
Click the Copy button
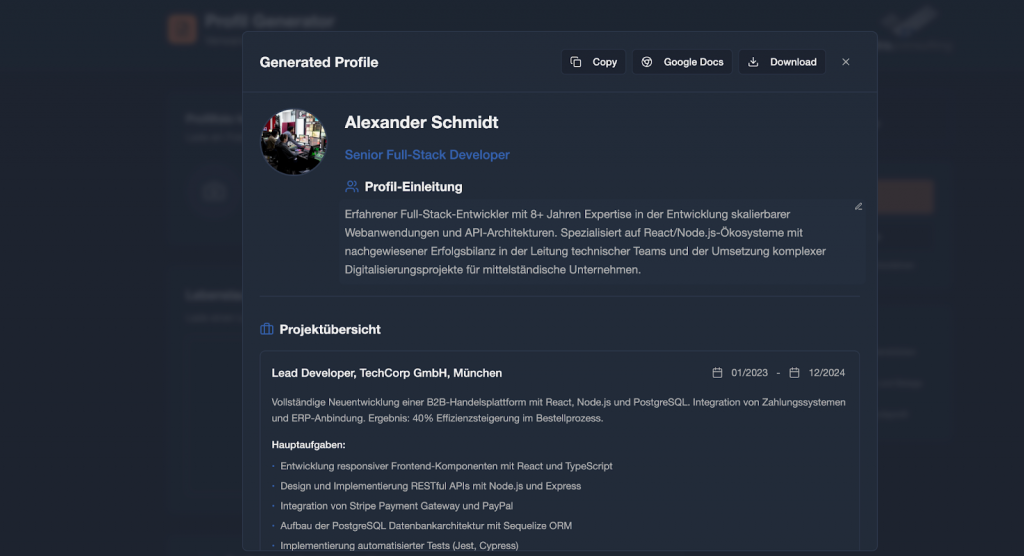click(x=594, y=62)
